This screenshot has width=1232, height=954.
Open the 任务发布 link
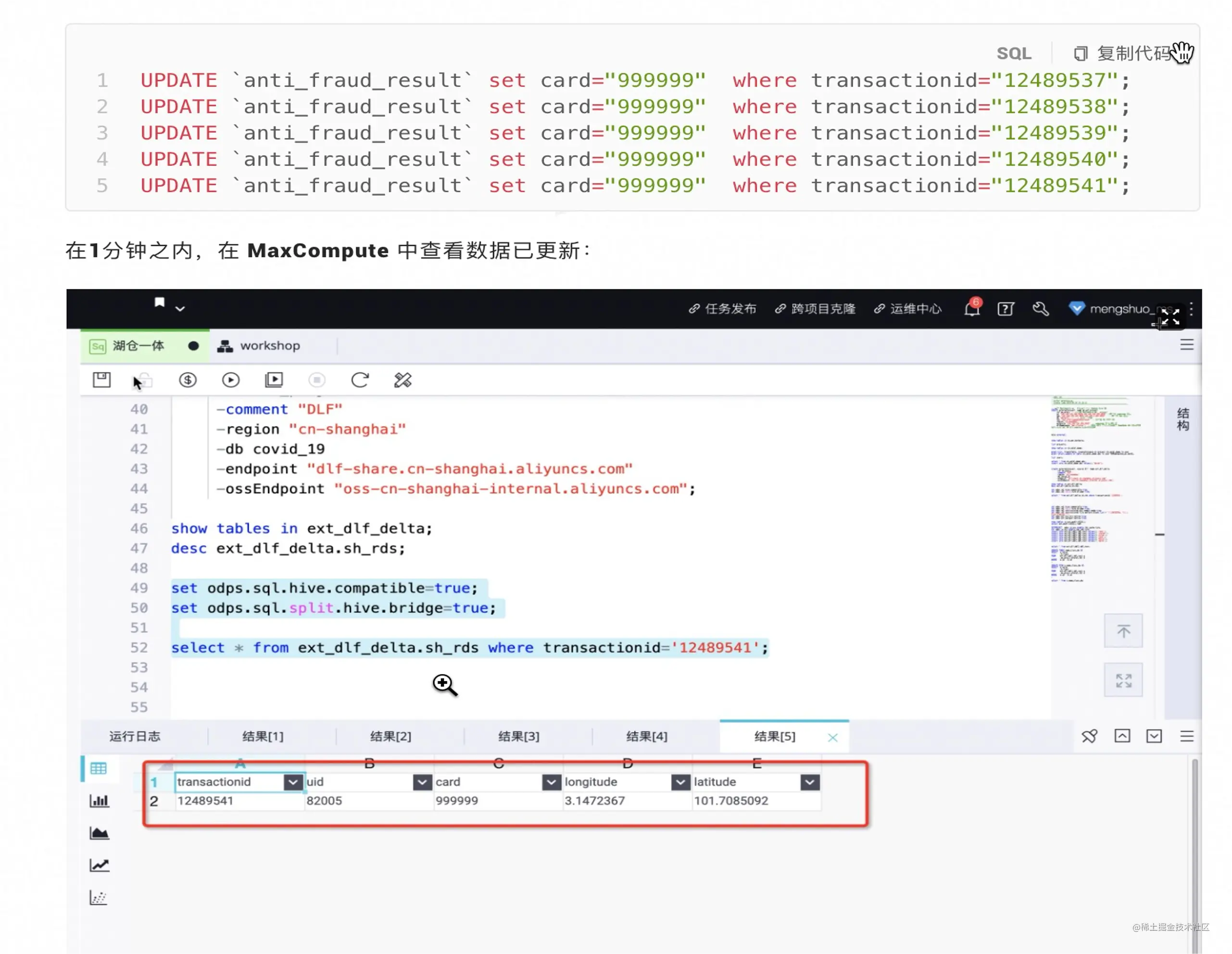click(x=722, y=309)
